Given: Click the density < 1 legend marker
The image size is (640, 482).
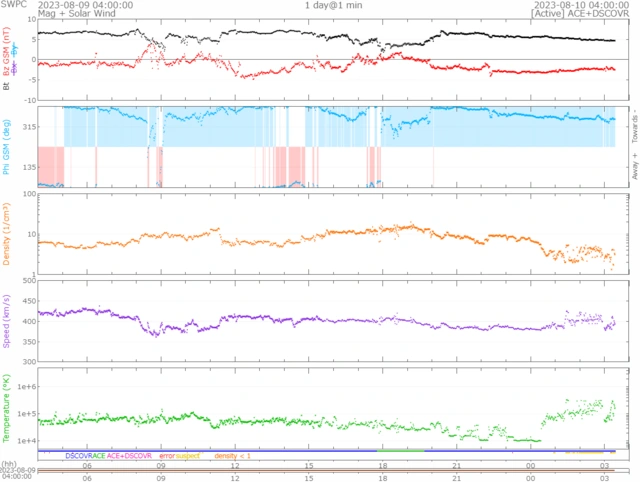Looking at the screenshot, I should (x=233, y=455).
